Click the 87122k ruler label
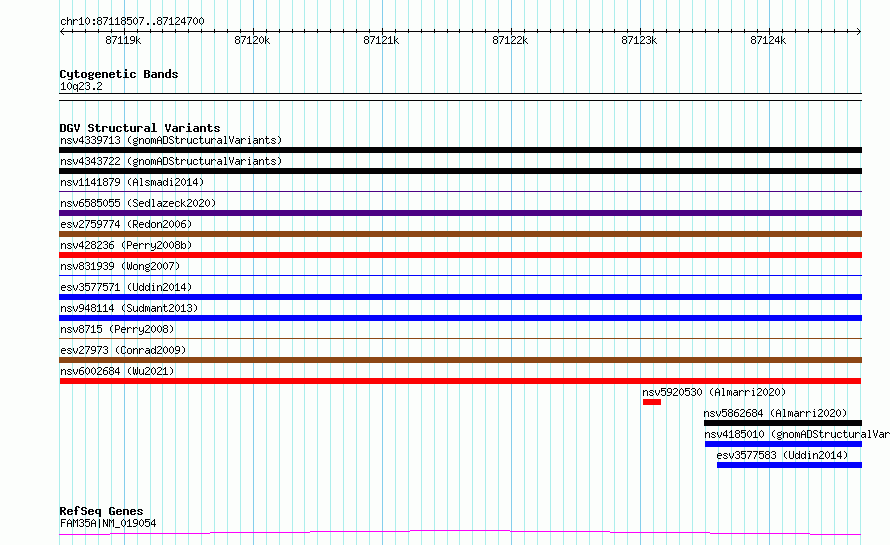This screenshot has height=545, width=890. pyautogui.click(x=510, y=40)
